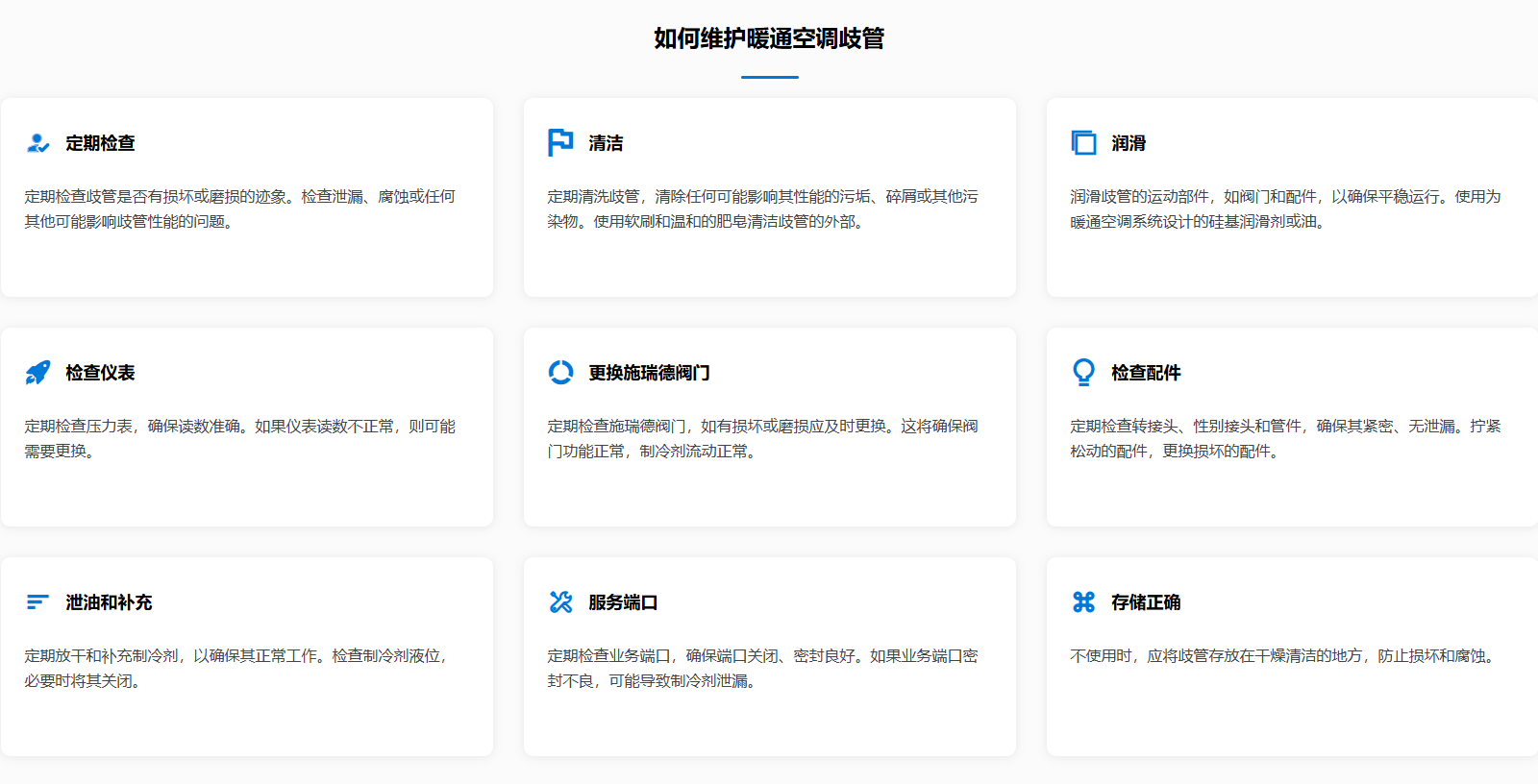The image size is (1538, 784).
Task: Select the 定期检查 card heading
Action: [100, 143]
